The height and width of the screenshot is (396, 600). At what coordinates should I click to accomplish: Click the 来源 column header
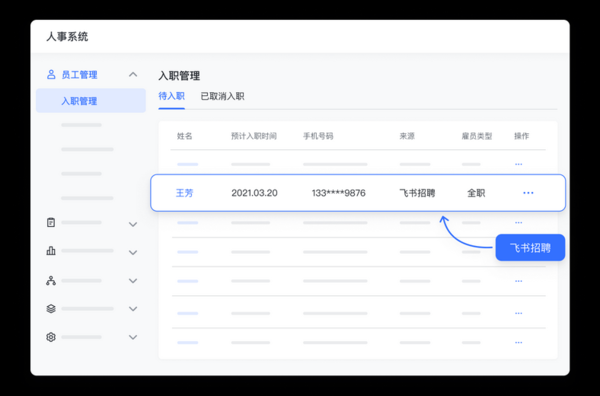pos(407,136)
